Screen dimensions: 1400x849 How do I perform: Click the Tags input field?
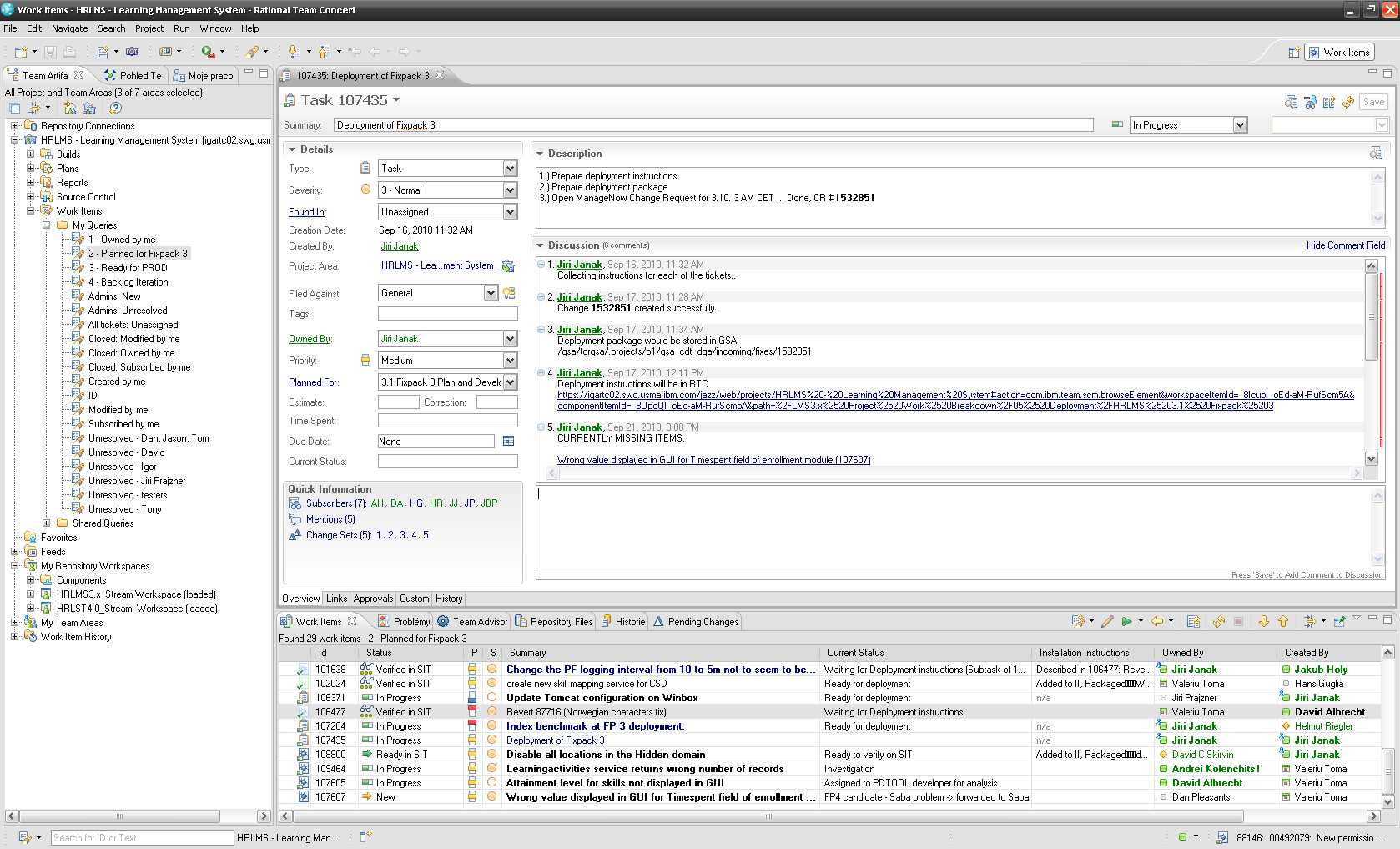448,314
